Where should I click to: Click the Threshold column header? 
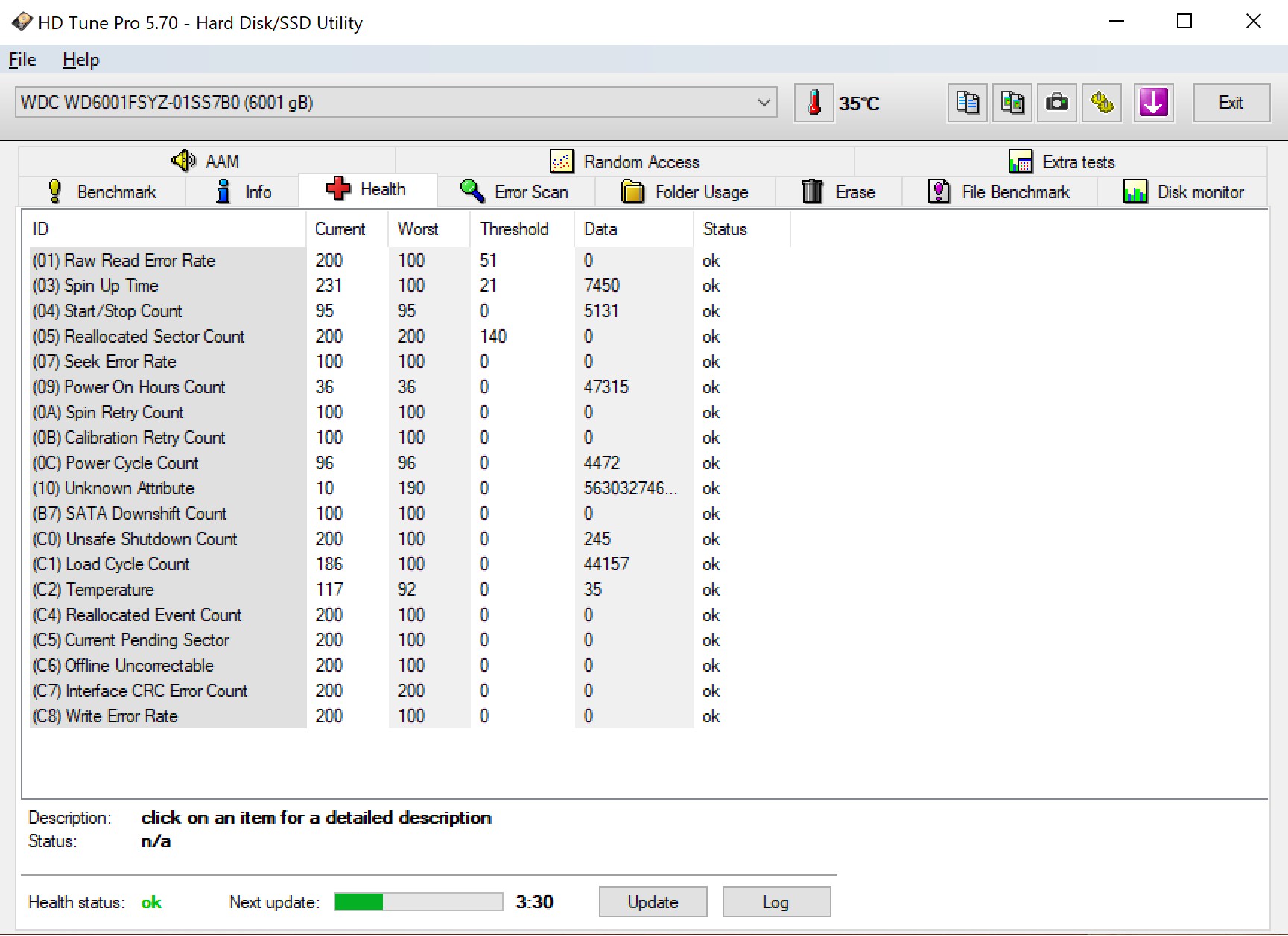click(x=522, y=229)
